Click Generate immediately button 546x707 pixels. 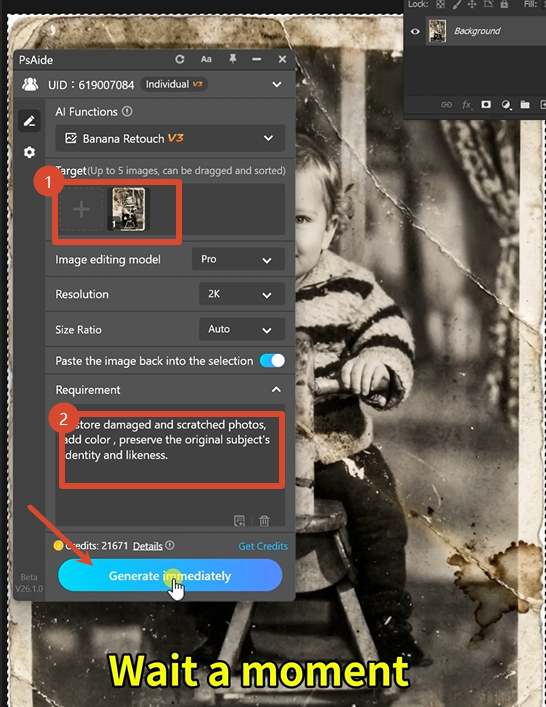170,575
